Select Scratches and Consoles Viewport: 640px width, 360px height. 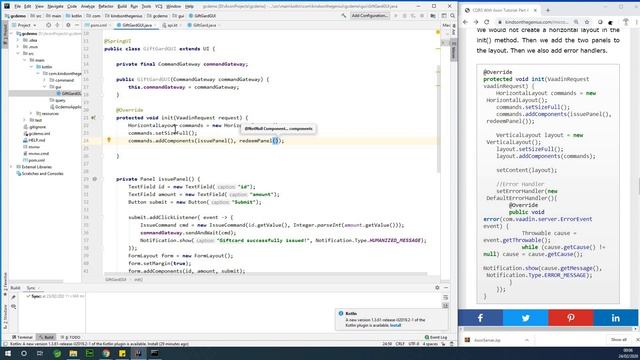40,173
